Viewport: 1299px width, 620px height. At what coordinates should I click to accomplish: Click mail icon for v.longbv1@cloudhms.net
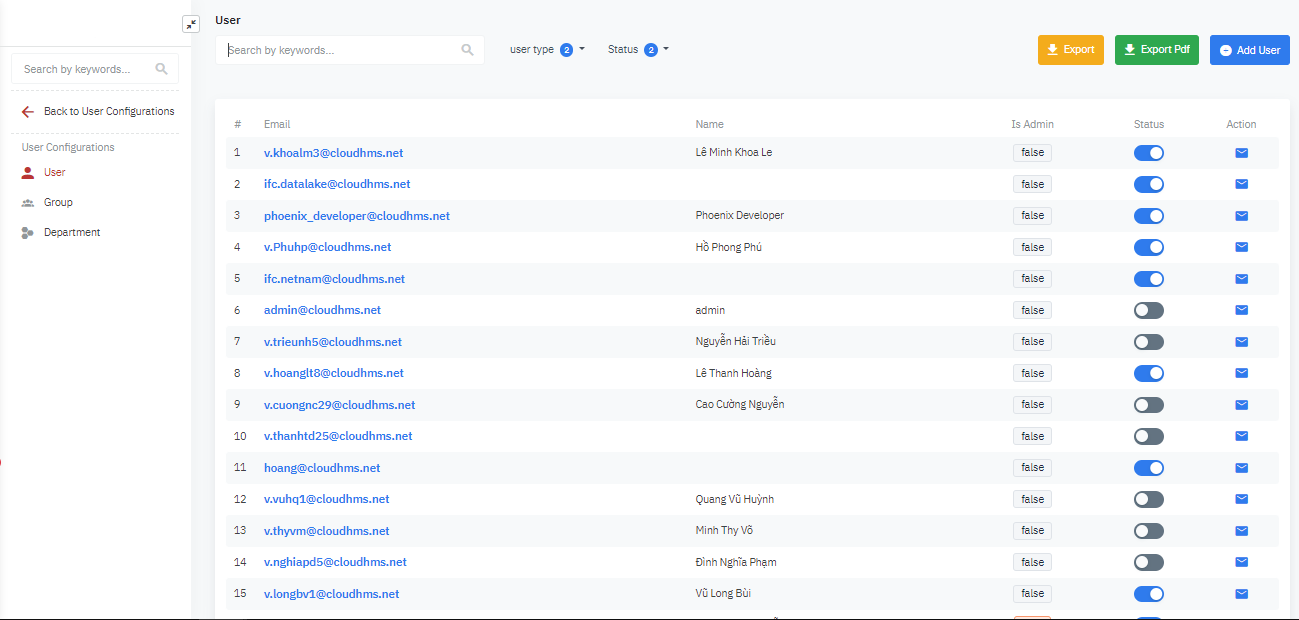[x=1241, y=594]
